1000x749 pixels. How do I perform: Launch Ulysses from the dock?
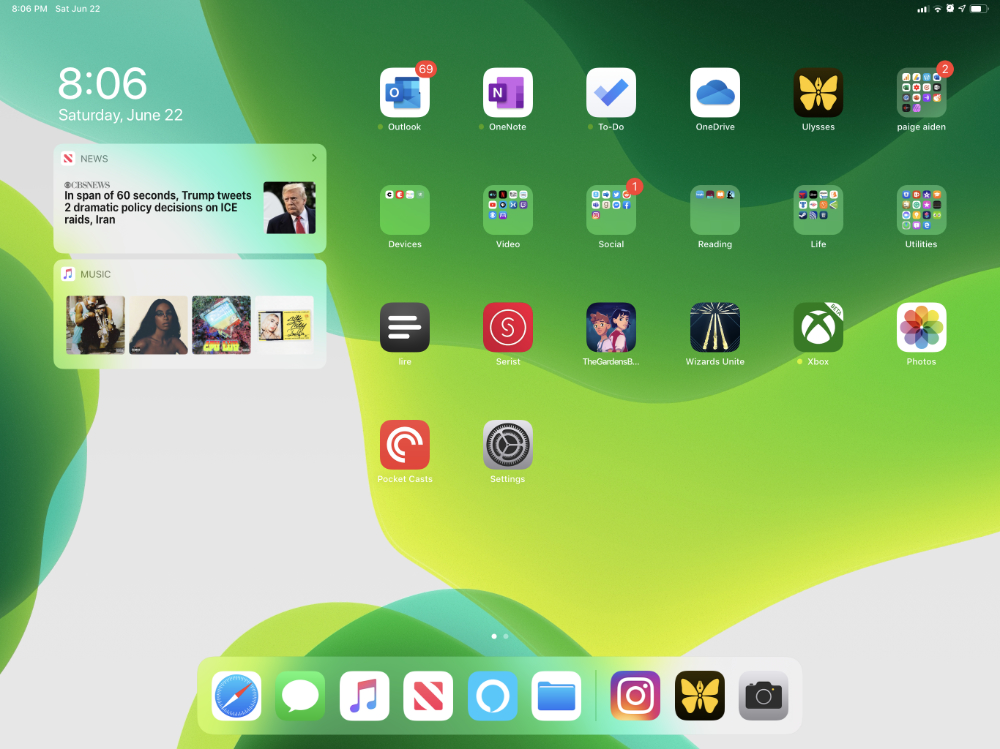pyautogui.click(x=700, y=695)
